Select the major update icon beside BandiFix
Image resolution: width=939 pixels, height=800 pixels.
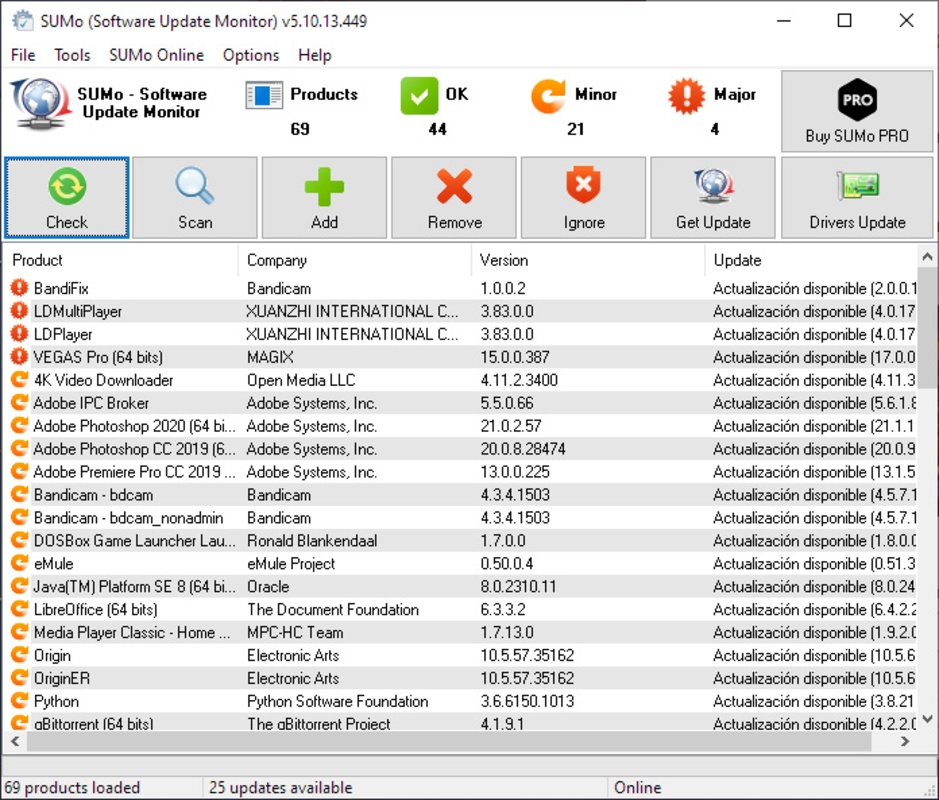coord(19,288)
